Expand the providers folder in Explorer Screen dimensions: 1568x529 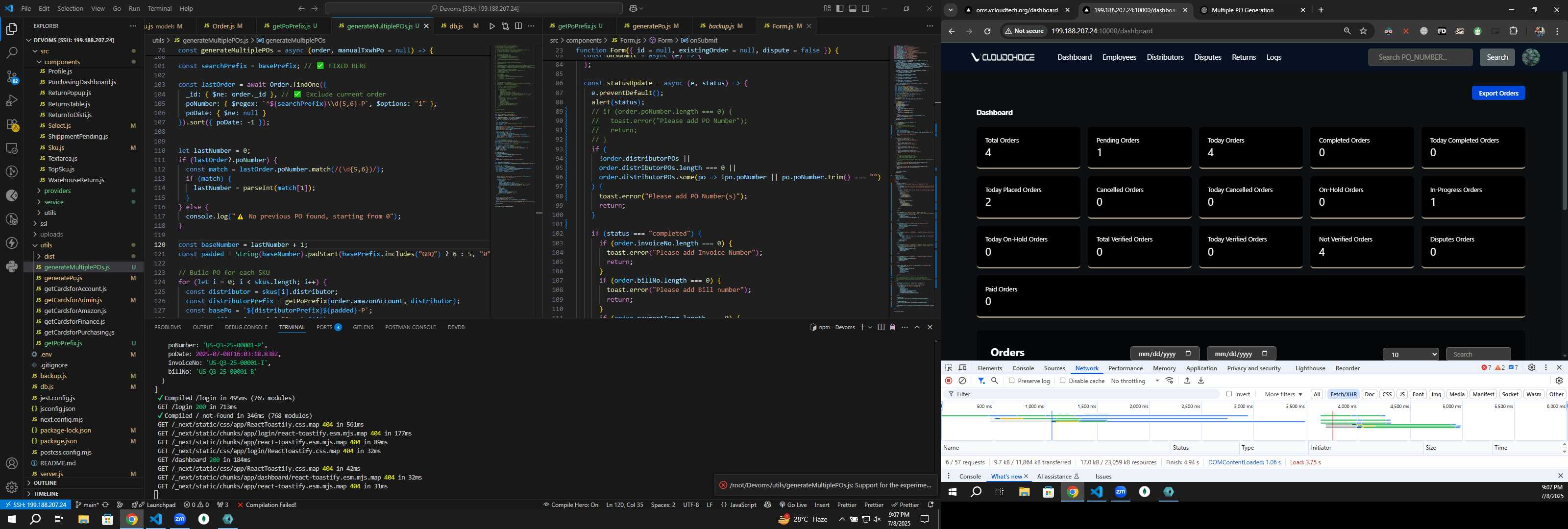click(x=57, y=191)
